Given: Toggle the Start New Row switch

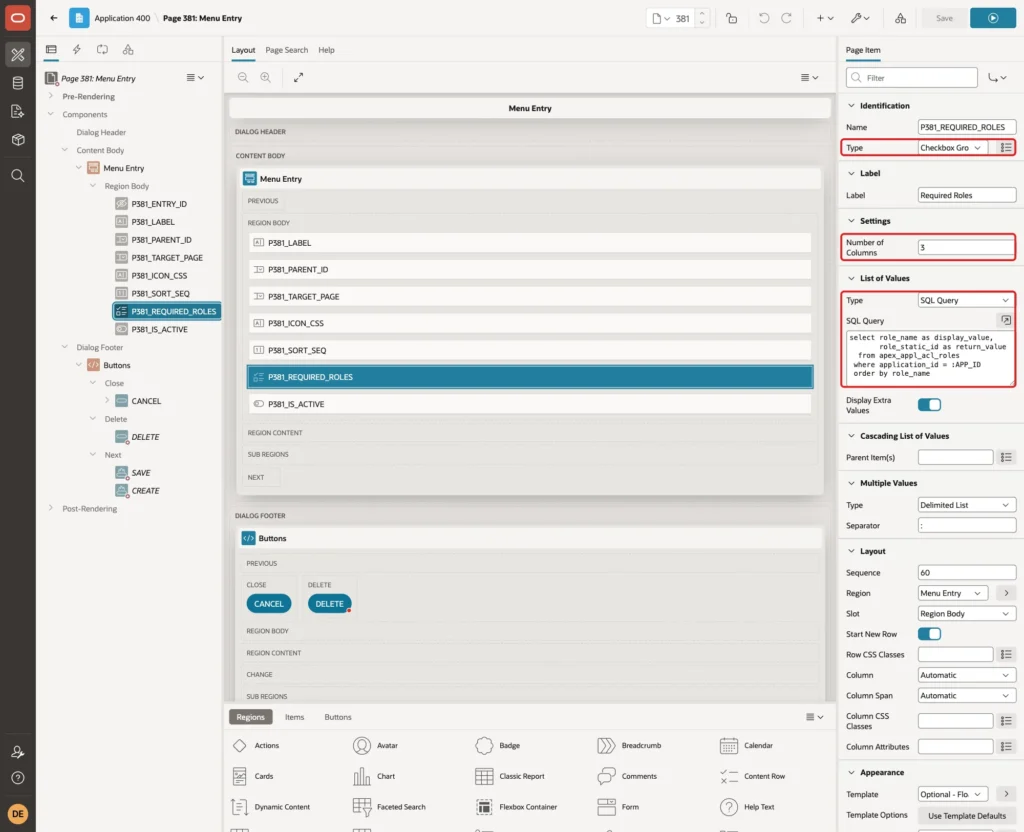Looking at the screenshot, I should [929, 634].
